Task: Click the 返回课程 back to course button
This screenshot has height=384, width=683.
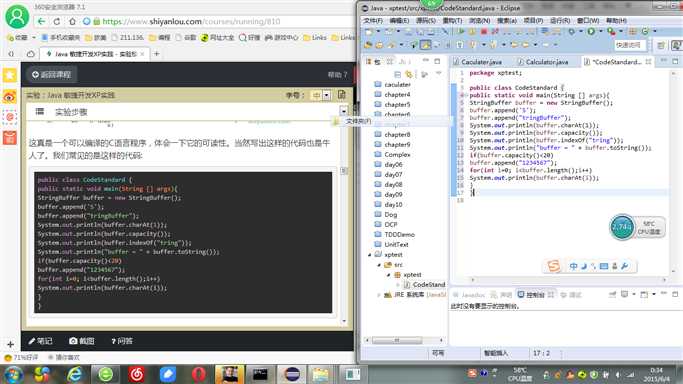Action: tap(51, 74)
